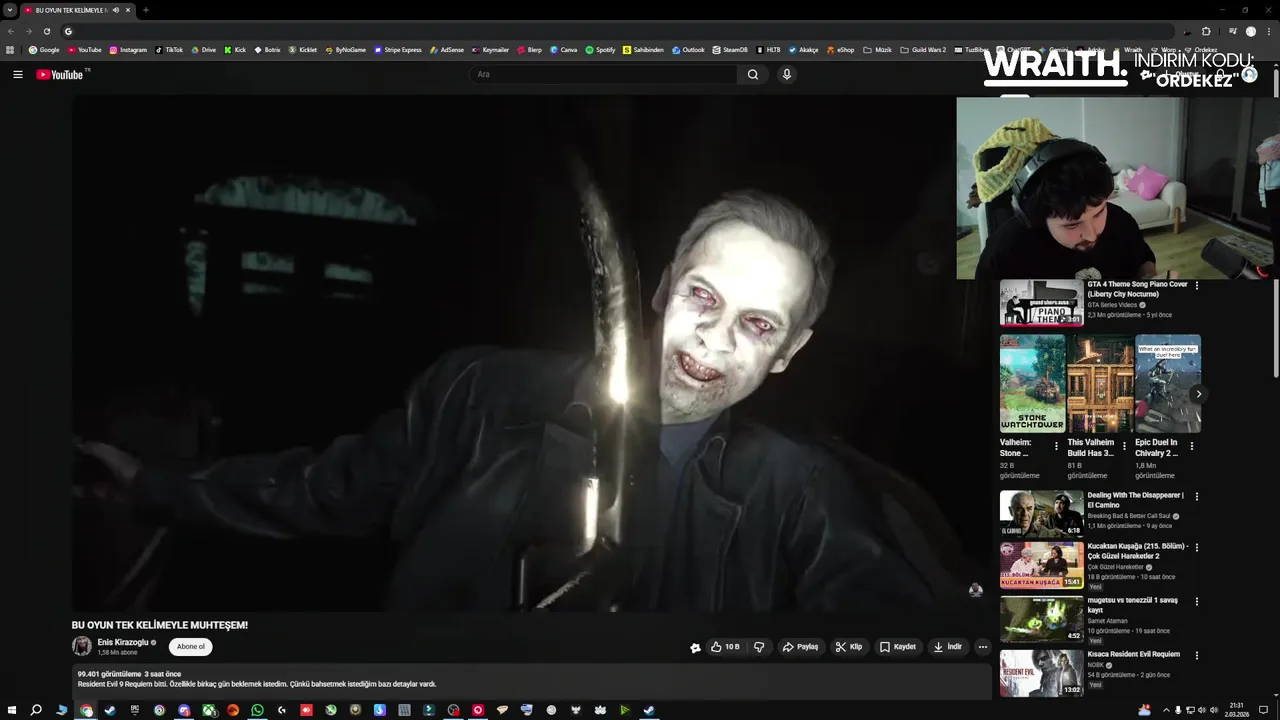
Task: Go back with the browser back arrow
Action: click(11, 31)
